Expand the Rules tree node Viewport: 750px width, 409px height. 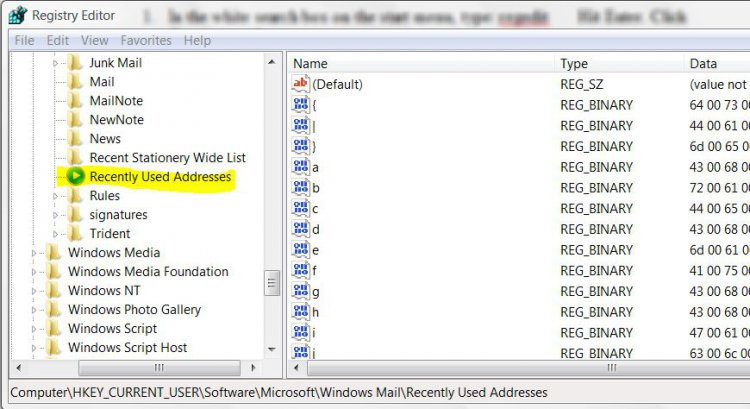tap(55, 196)
